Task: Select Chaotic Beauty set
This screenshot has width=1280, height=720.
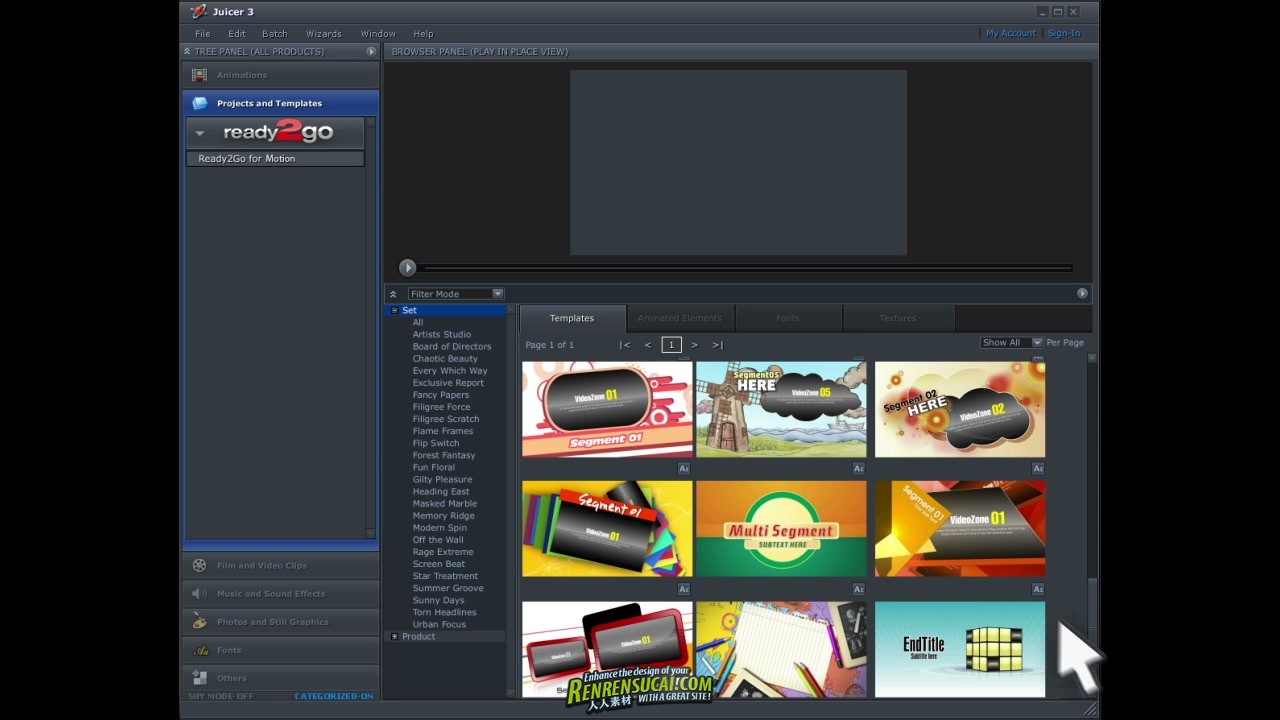Action: click(x=445, y=358)
